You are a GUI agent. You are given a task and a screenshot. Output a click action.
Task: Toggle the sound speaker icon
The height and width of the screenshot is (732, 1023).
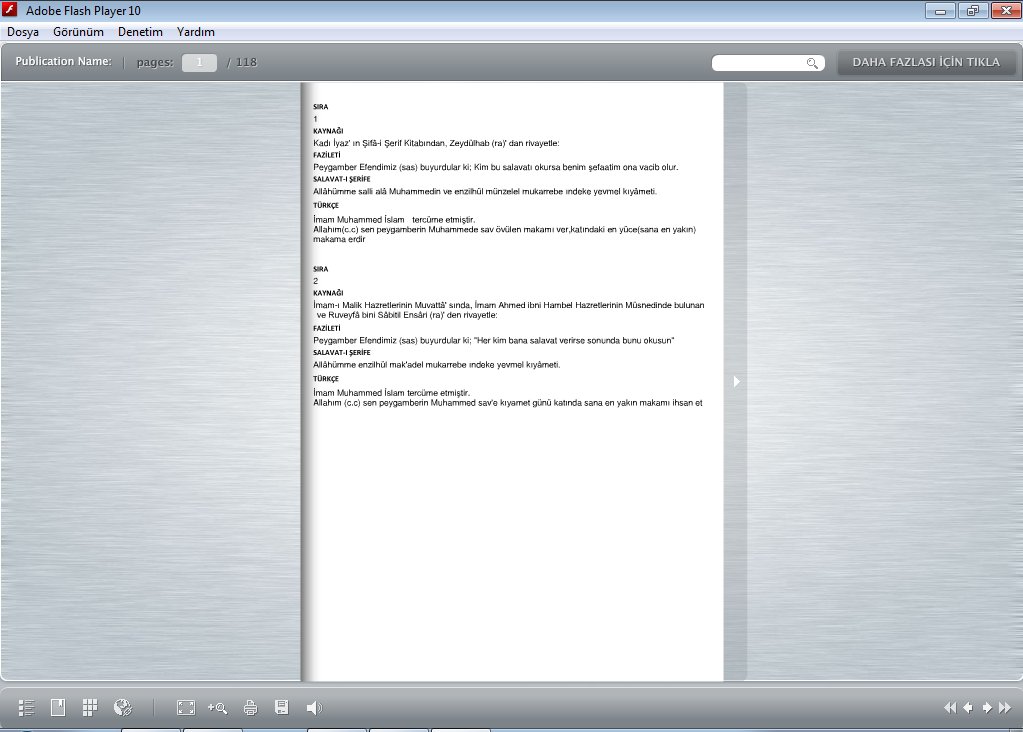tap(314, 708)
